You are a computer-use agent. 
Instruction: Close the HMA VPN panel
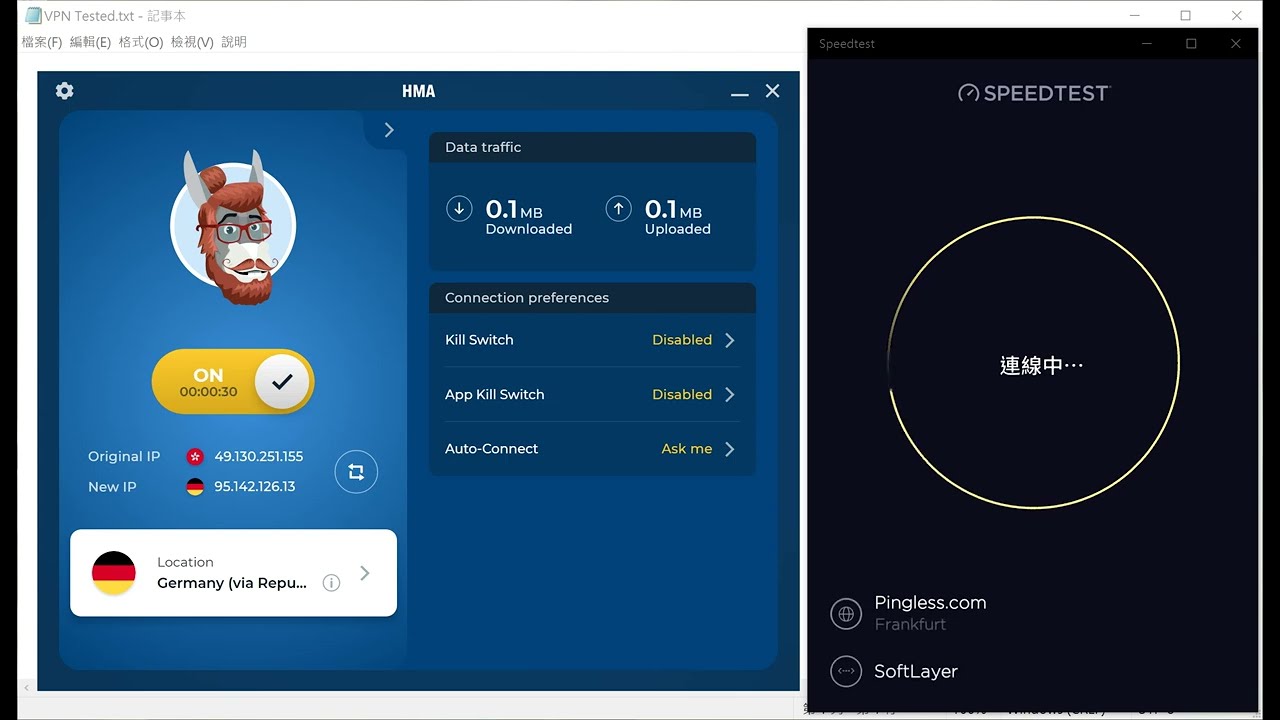772,91
